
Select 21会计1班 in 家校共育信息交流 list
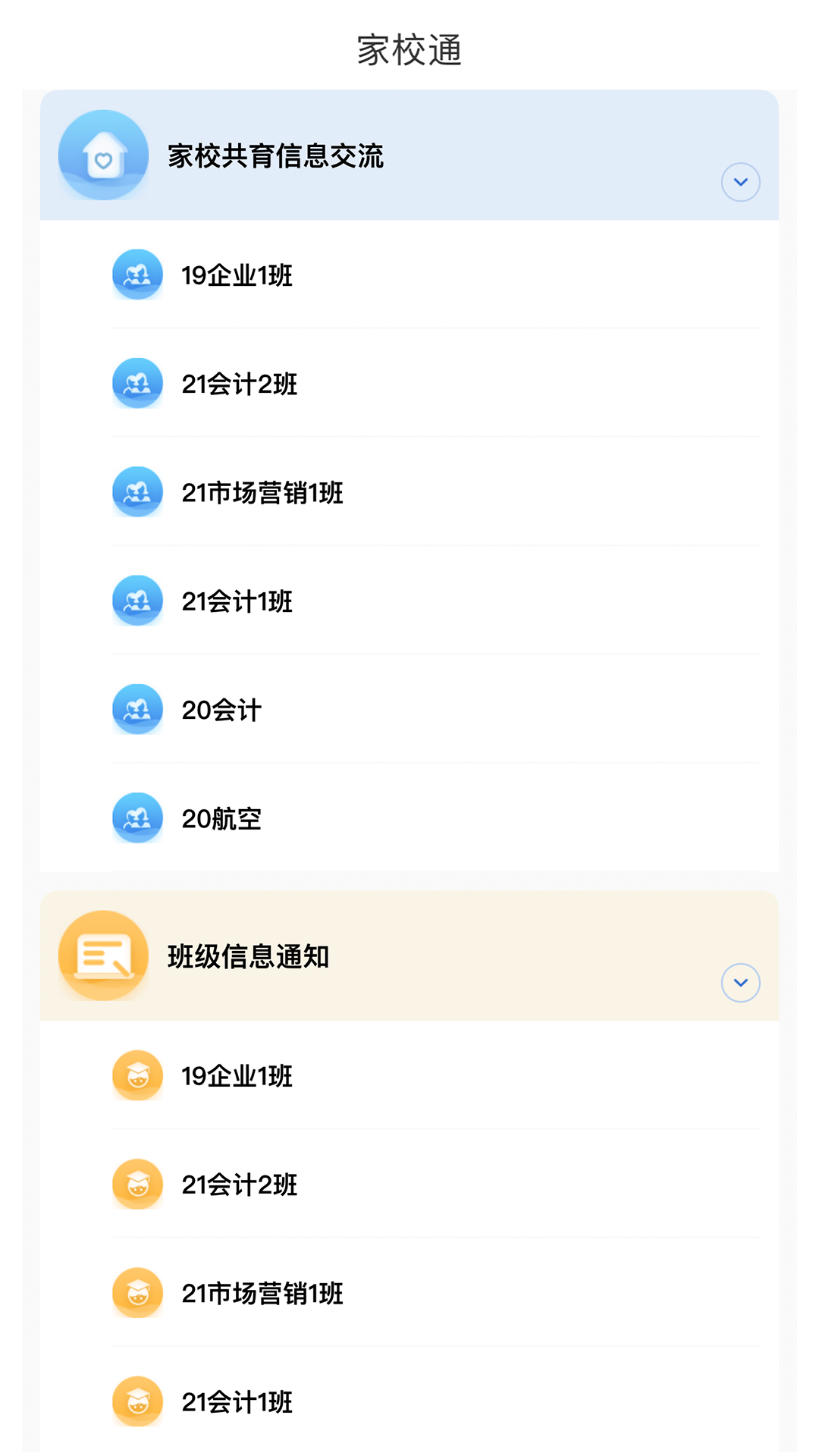click(237, 601)
